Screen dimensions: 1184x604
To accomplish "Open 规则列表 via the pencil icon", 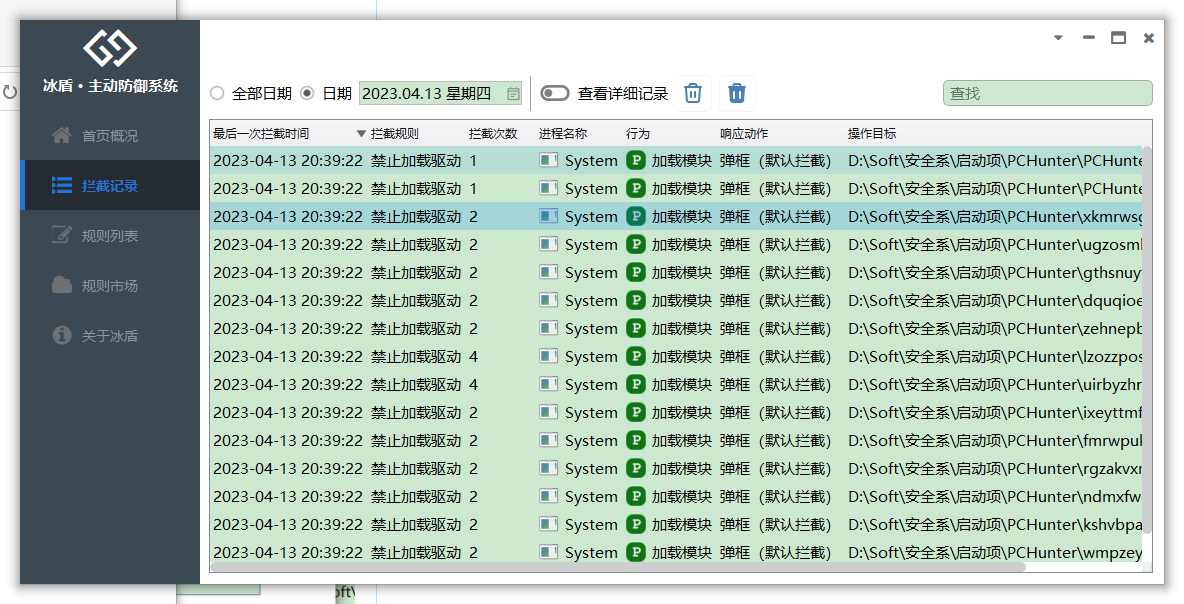I will pos(62,235).
